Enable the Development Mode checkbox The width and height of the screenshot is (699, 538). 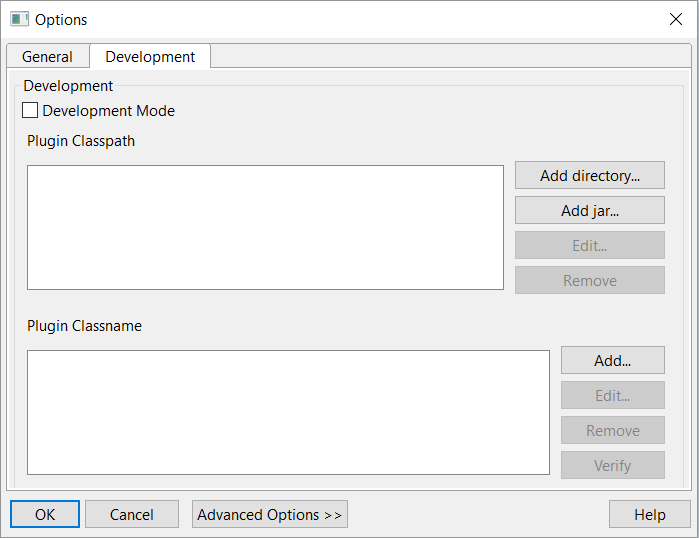[x=30, y=111]
